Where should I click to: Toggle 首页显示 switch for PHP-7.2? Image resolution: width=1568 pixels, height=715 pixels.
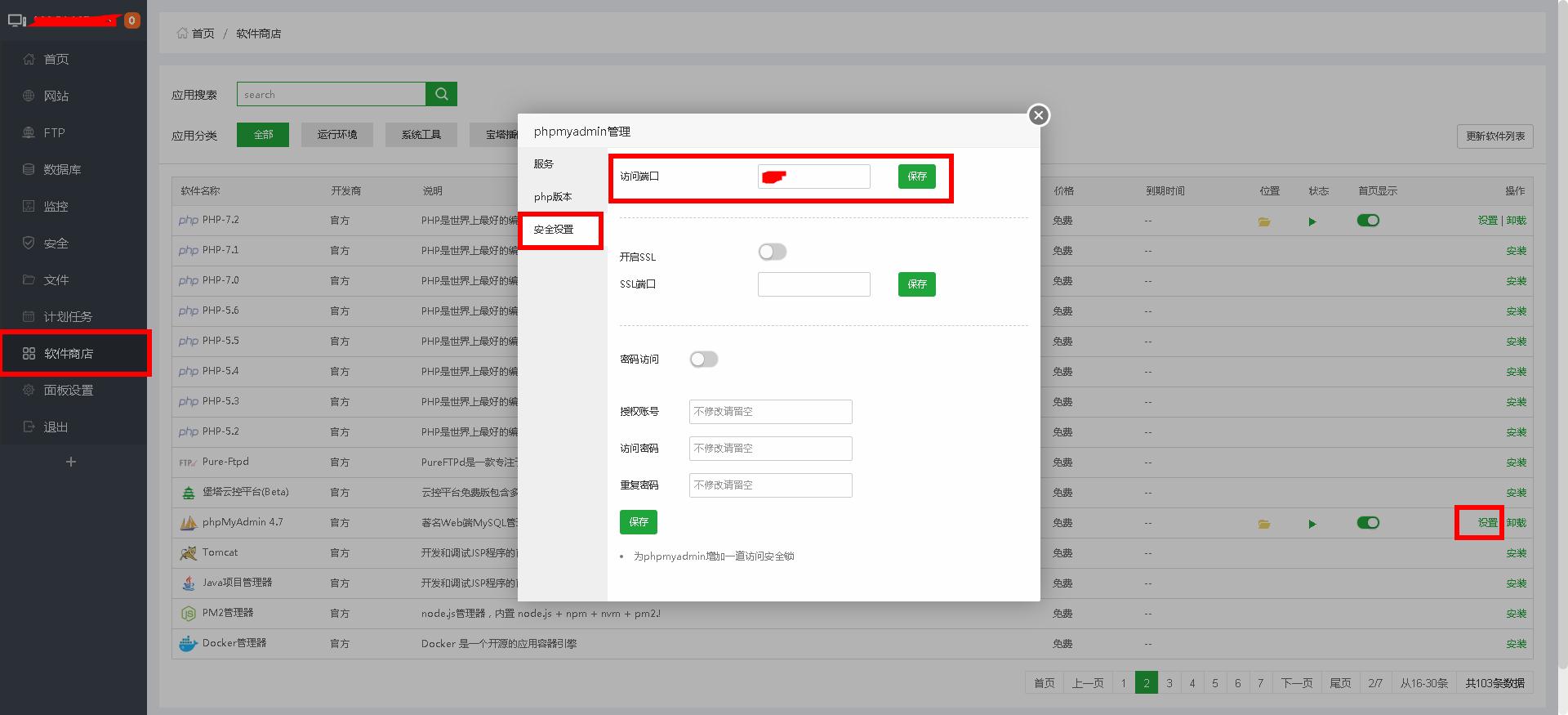(x=1368, y=221)
